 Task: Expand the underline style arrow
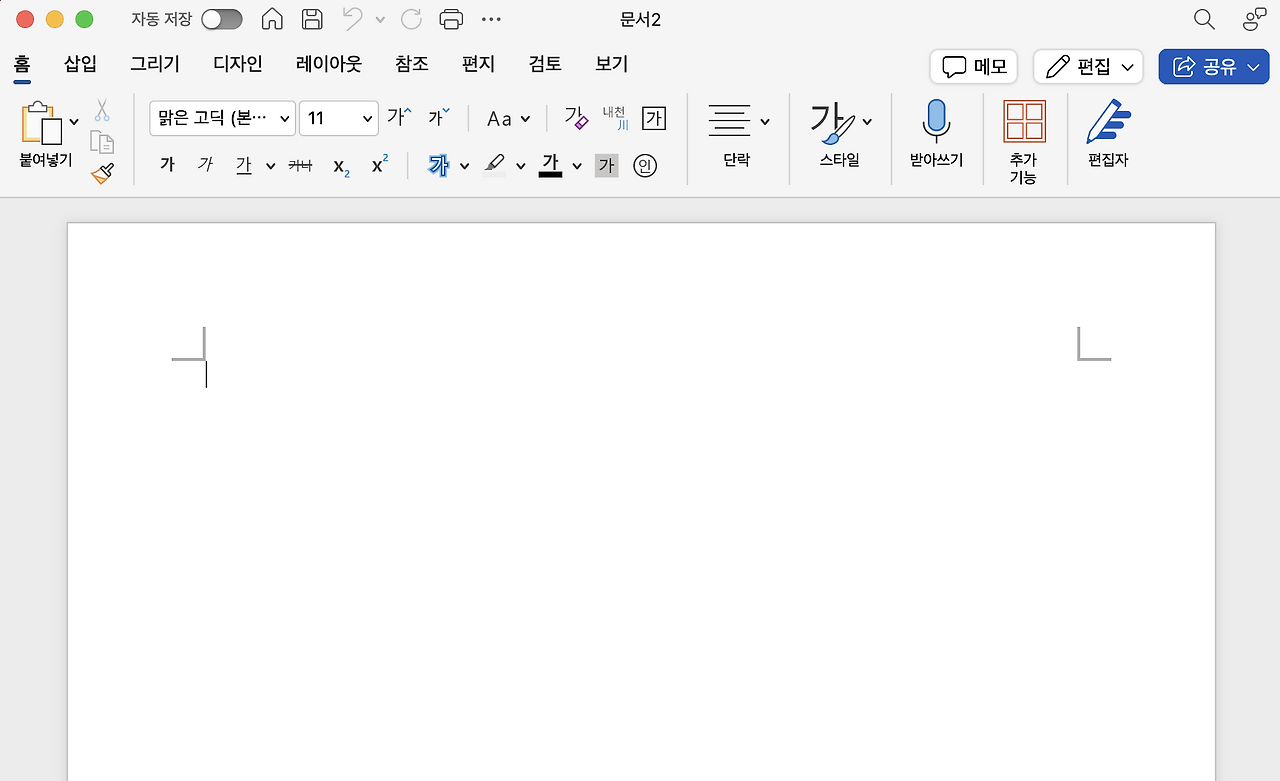270,166
